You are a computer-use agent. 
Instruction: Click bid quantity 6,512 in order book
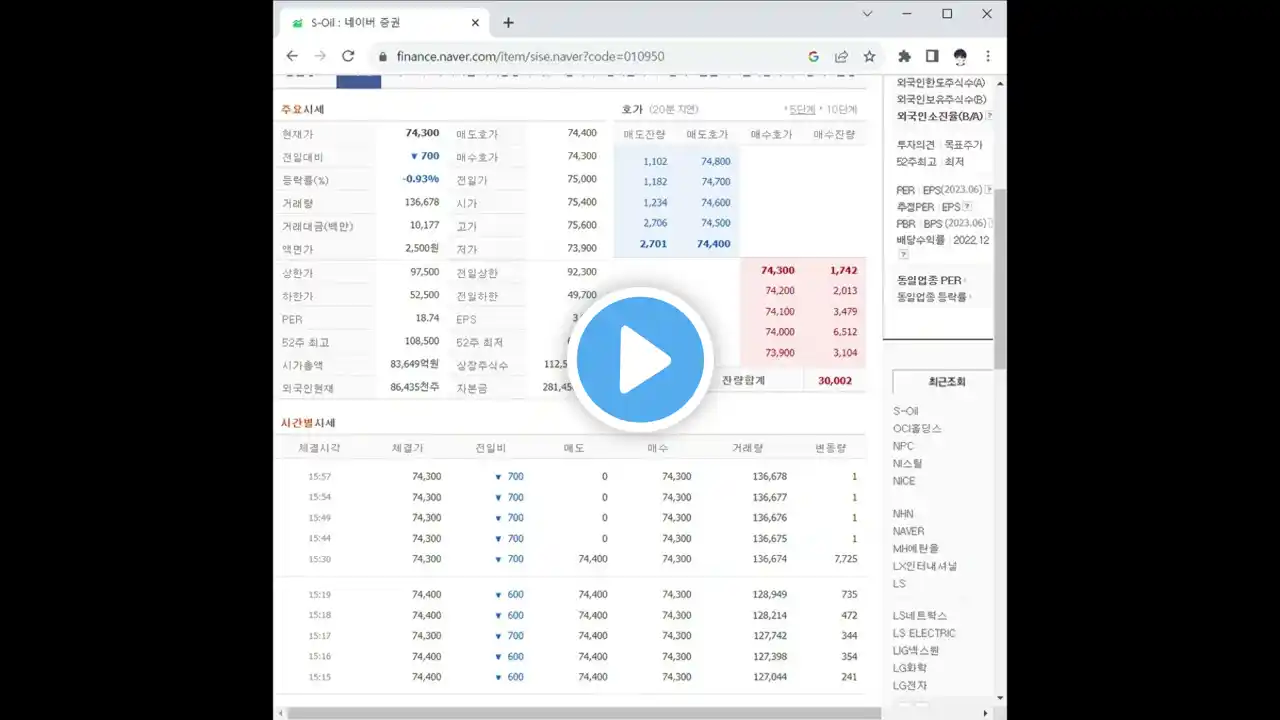tap(844, 332)
